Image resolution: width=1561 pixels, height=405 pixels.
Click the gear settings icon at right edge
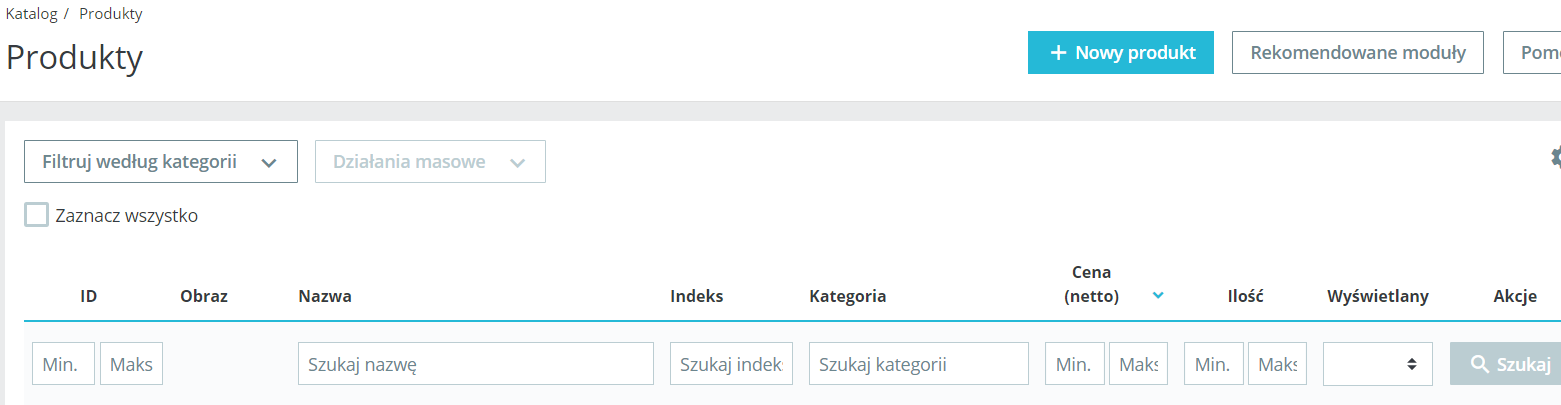(x=1555, y=156)
